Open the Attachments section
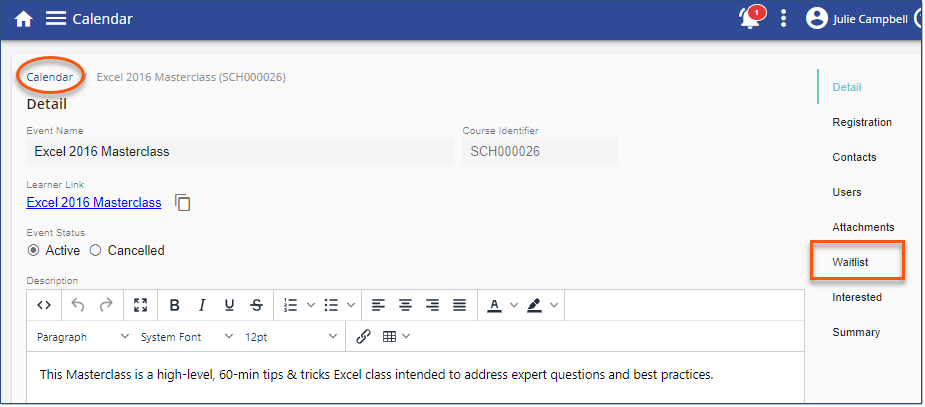925x407 pixels. click(863, 227)
